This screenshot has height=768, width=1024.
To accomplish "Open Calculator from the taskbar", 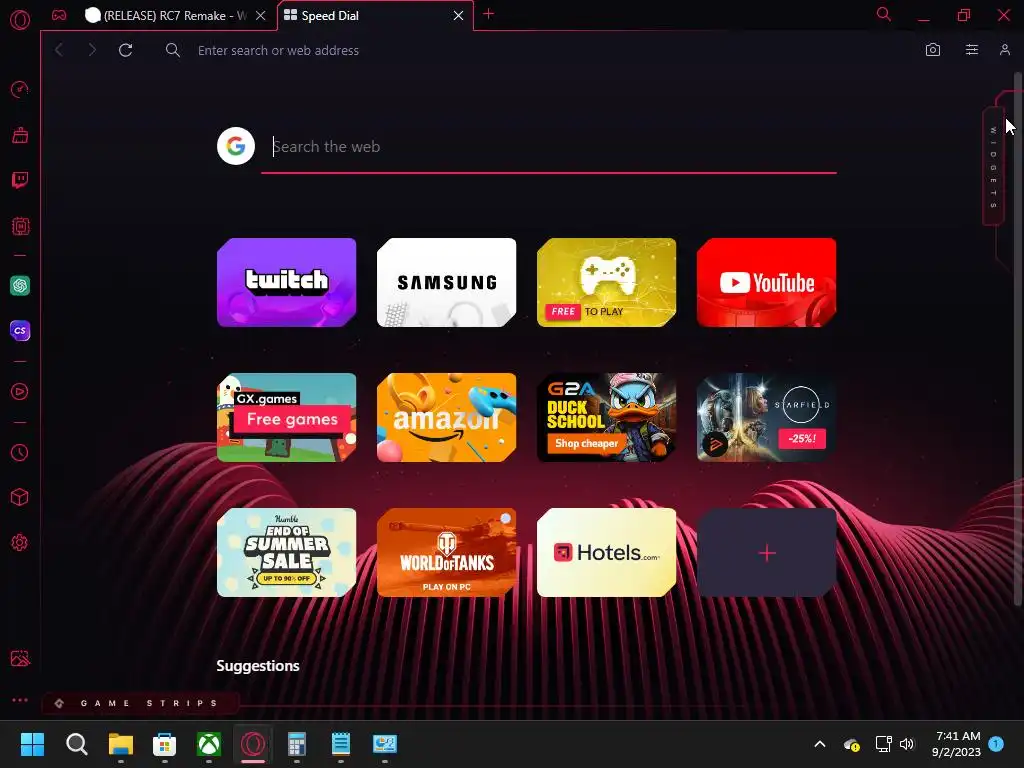I will pos(297,744).
